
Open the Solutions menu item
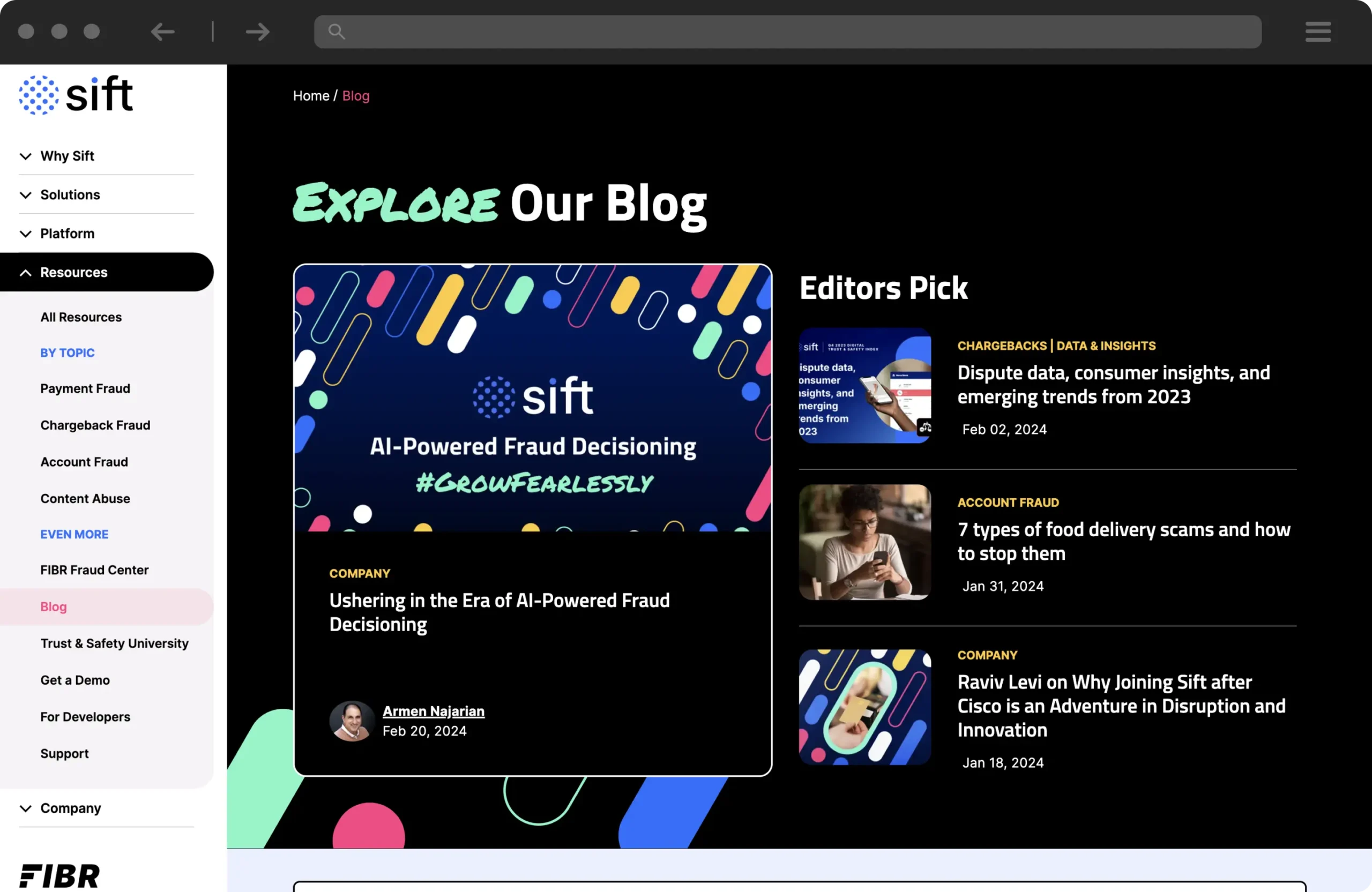pyautogui.click(x=70, y=195)
